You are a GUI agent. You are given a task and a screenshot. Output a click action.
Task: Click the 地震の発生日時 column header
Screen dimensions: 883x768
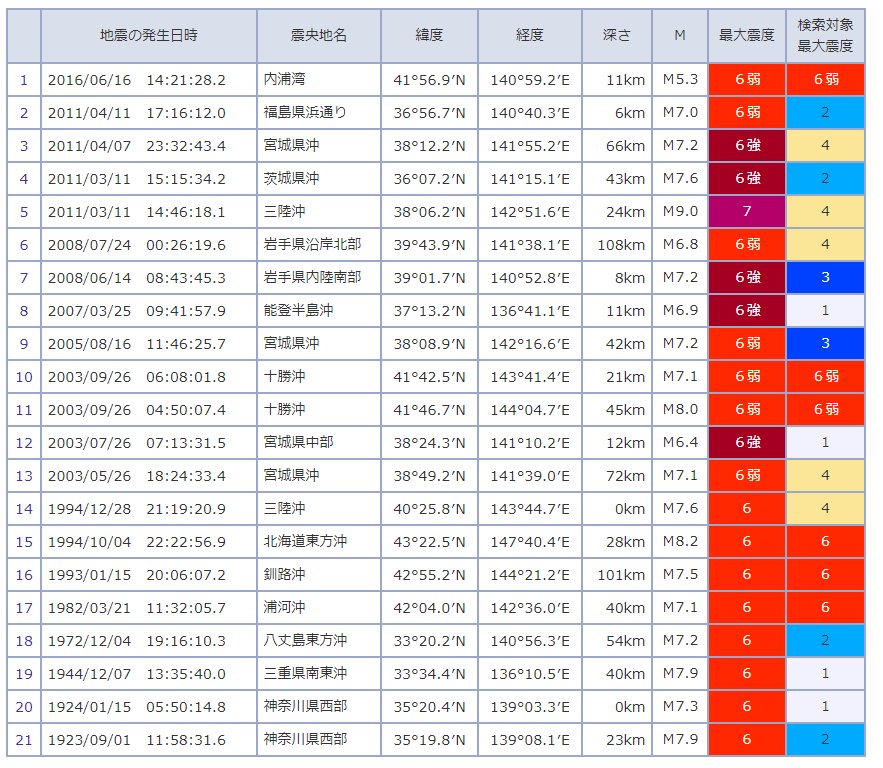149,35
